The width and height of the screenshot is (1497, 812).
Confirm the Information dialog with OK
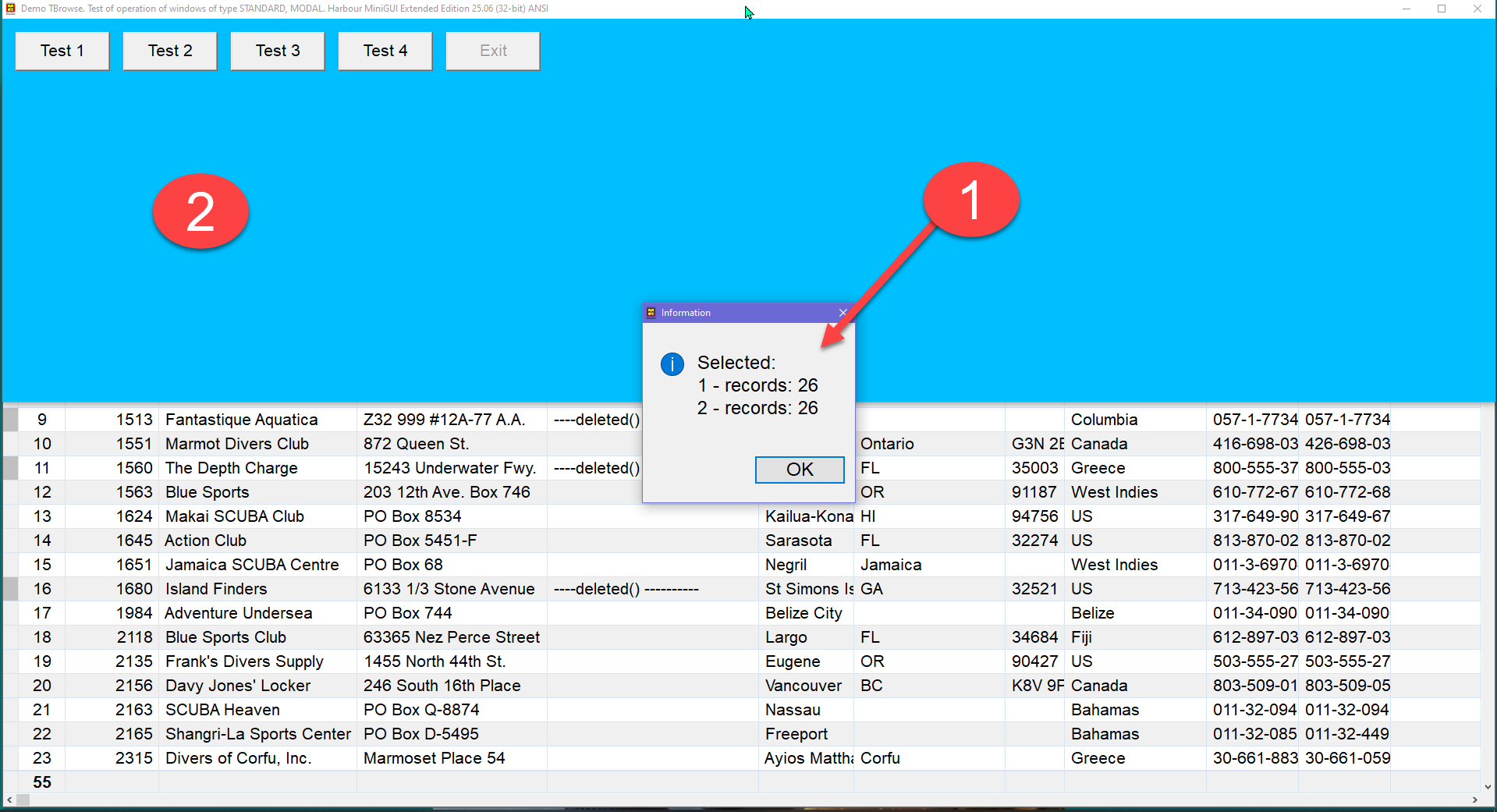799,470
